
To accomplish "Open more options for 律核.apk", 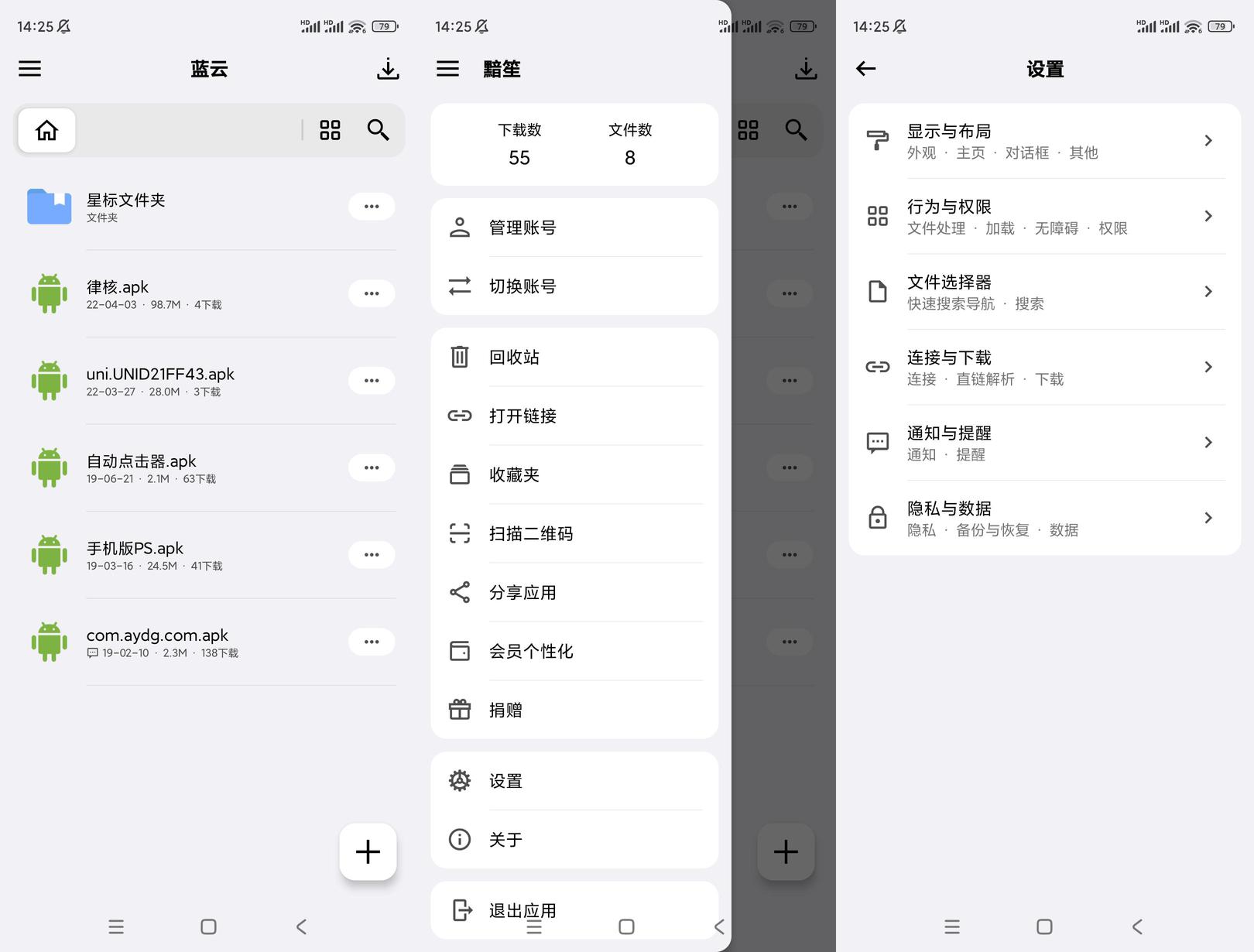I will pos(372,293).
